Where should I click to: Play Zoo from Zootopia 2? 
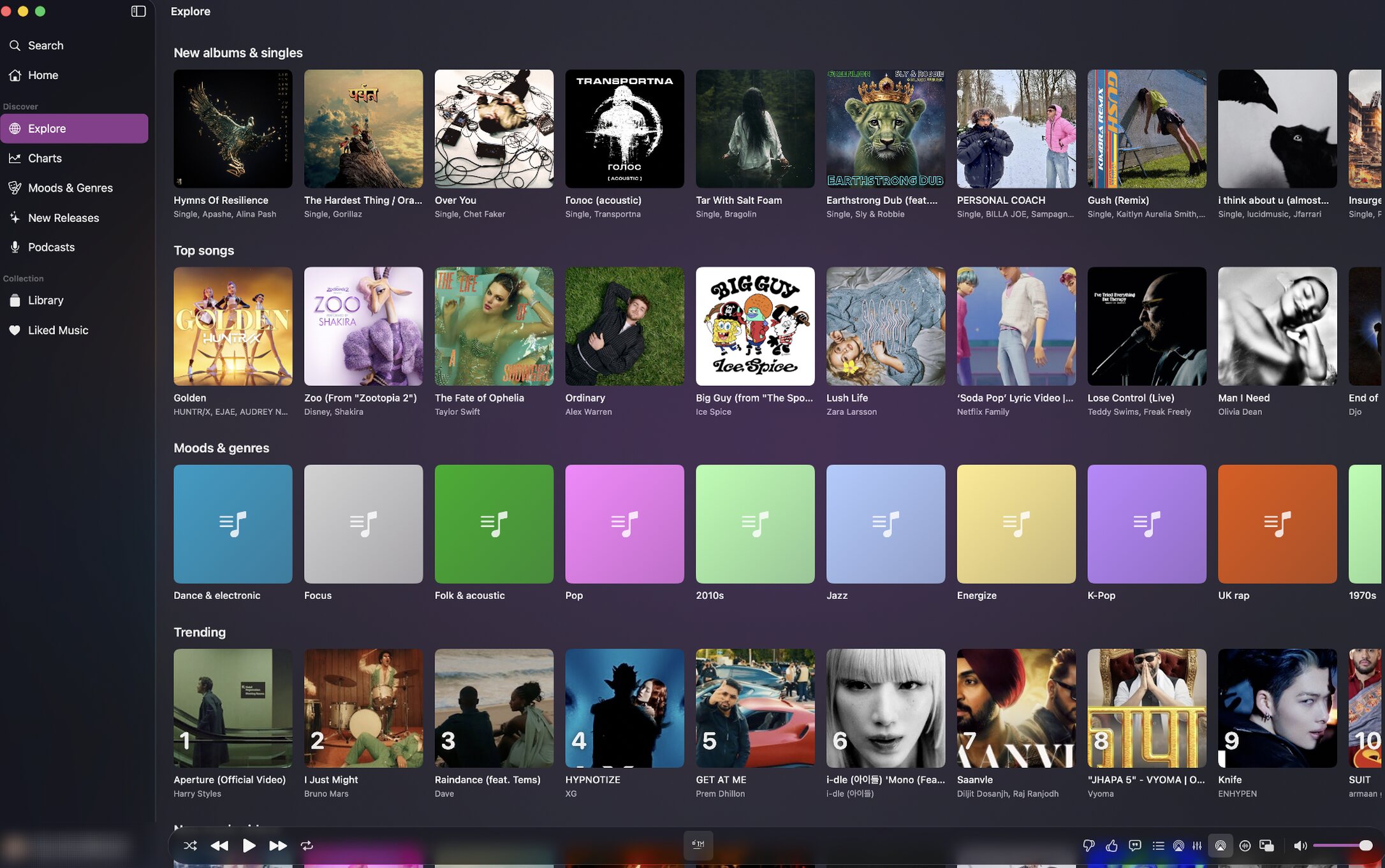(x=363, y=326)
